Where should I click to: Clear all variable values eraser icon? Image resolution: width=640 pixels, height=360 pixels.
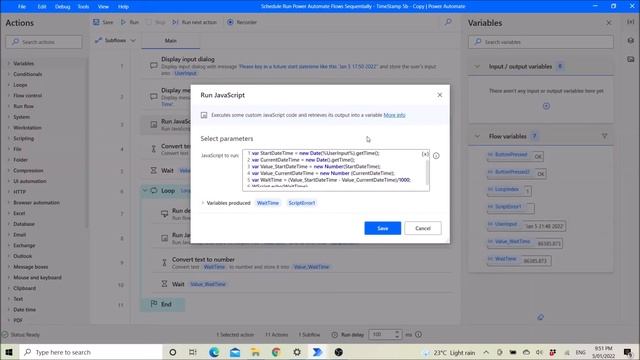(540, 317)
